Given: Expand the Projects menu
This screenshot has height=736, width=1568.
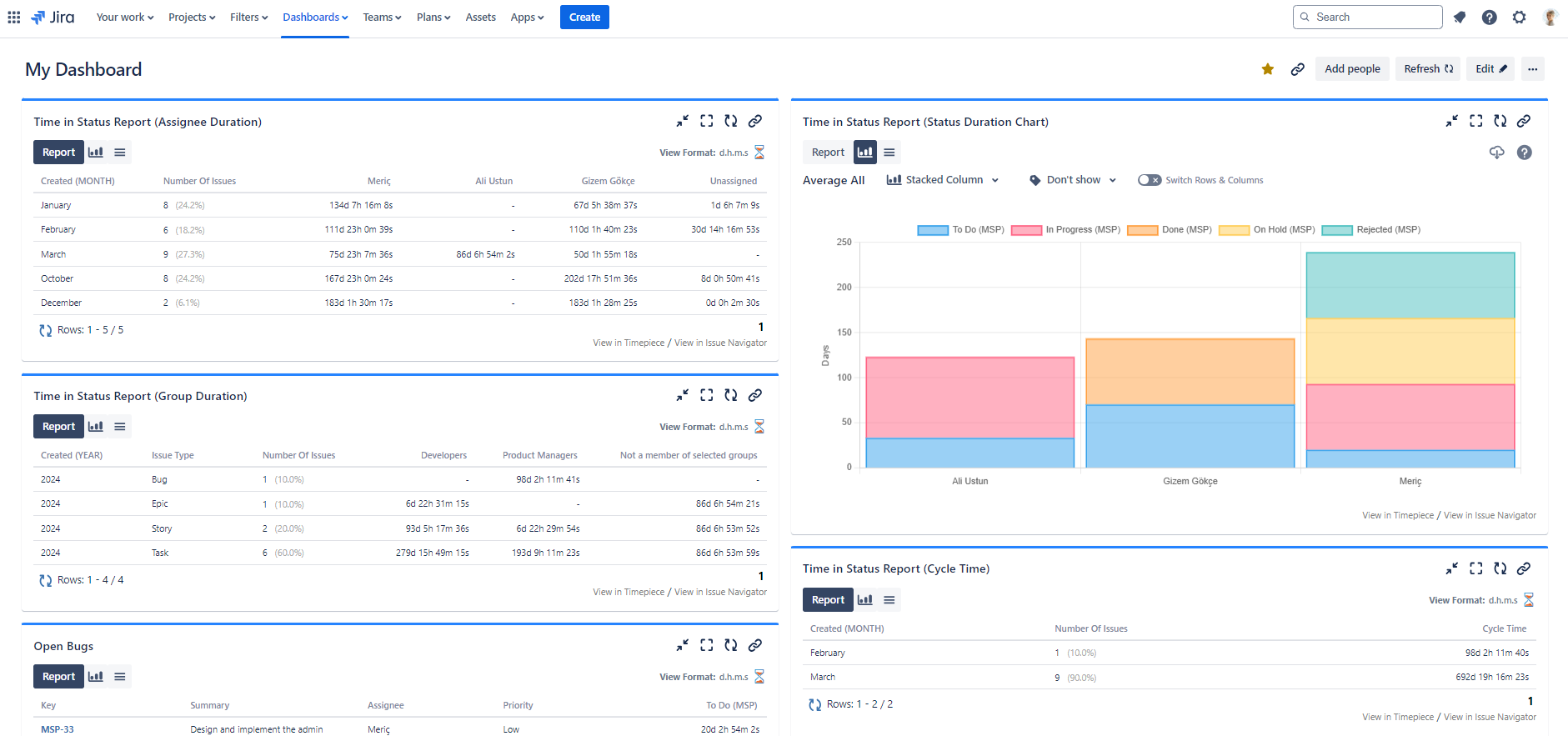Looking at the screenshot, I should click(191, 18).
